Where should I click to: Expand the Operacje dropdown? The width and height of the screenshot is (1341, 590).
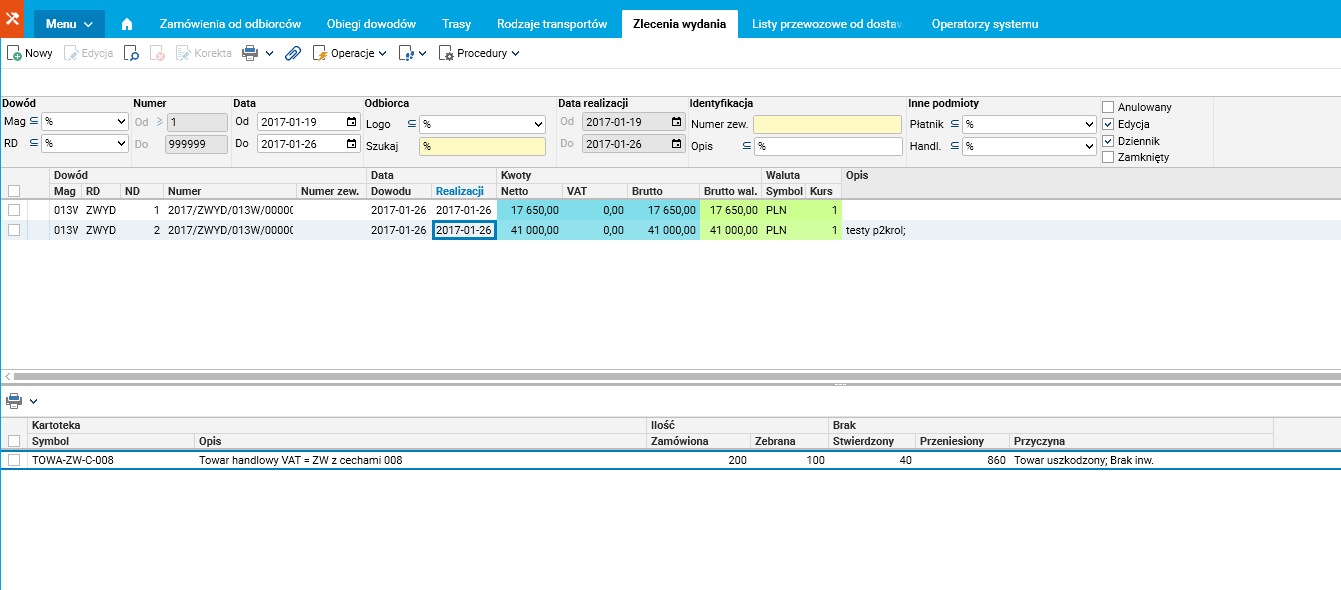click(x=350, y=53)
